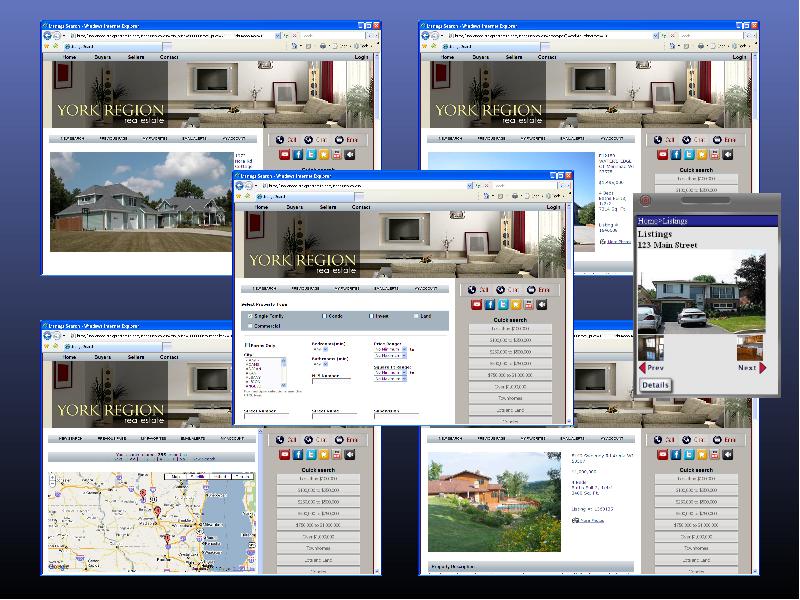The width and height of the screenshot is (800, 600).
Task: Click the southernmost red map marker
Action: click(x=167, y=539)
